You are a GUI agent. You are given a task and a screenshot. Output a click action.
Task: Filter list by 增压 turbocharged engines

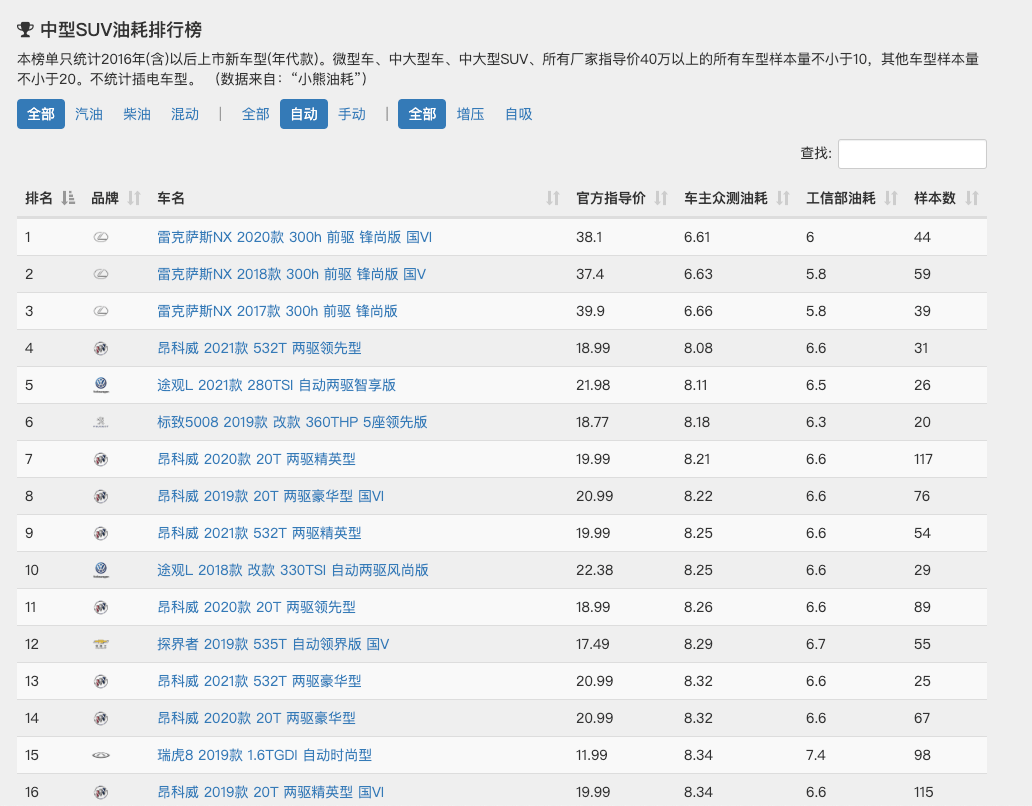[x=471, y=114]
